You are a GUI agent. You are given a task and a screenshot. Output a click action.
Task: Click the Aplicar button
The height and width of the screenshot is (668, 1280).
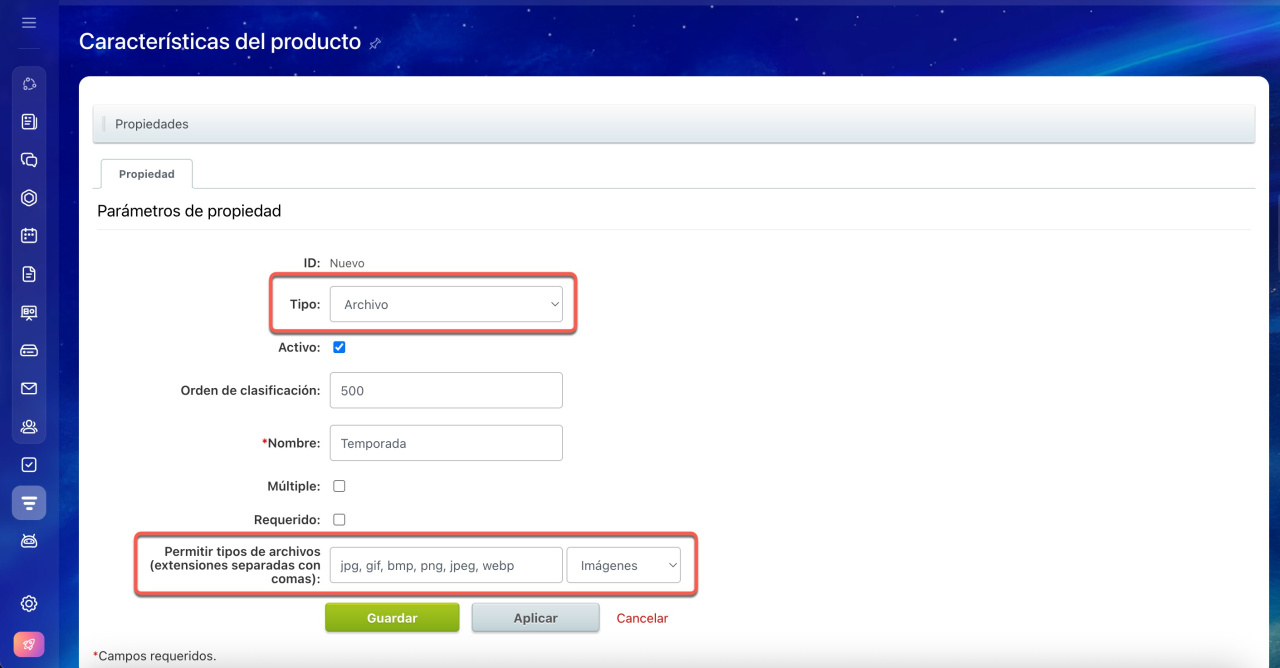(x=535, y=618)
